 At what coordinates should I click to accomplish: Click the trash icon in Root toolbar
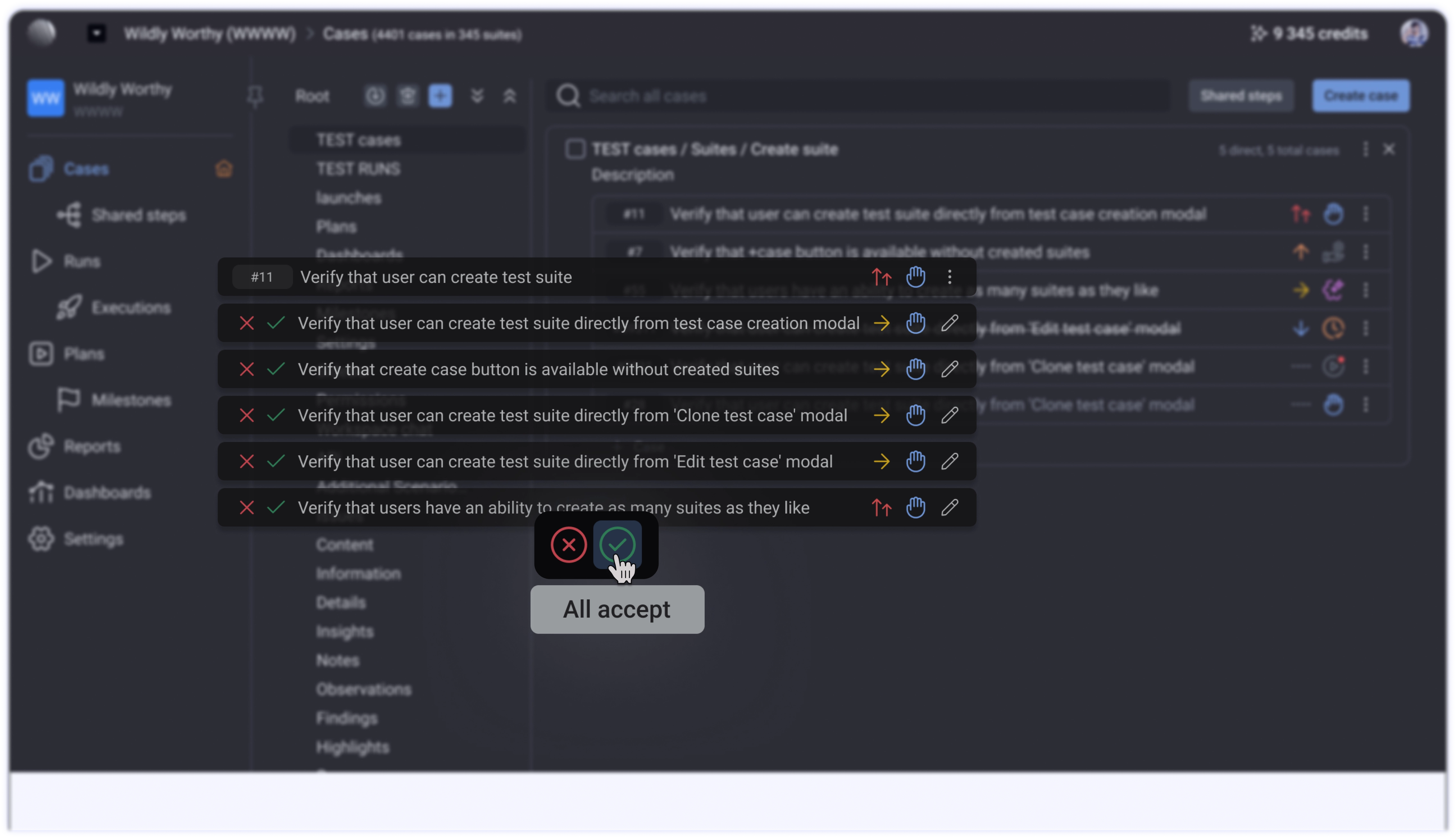pos(408,95)
